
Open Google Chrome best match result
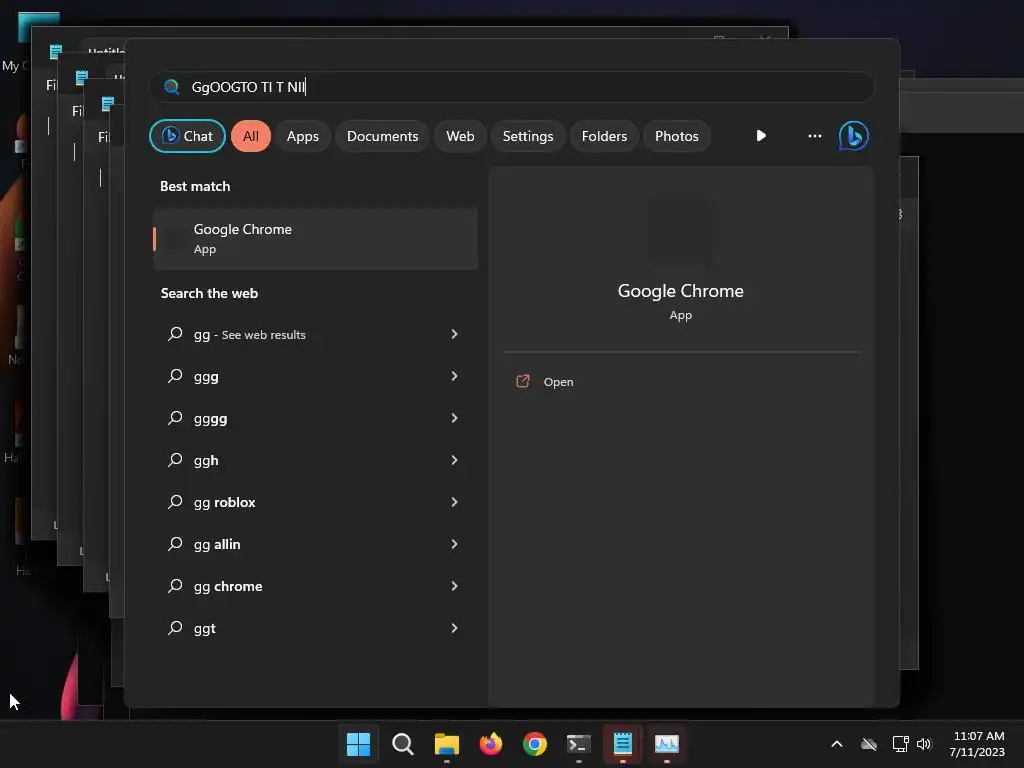click(315, 238)
